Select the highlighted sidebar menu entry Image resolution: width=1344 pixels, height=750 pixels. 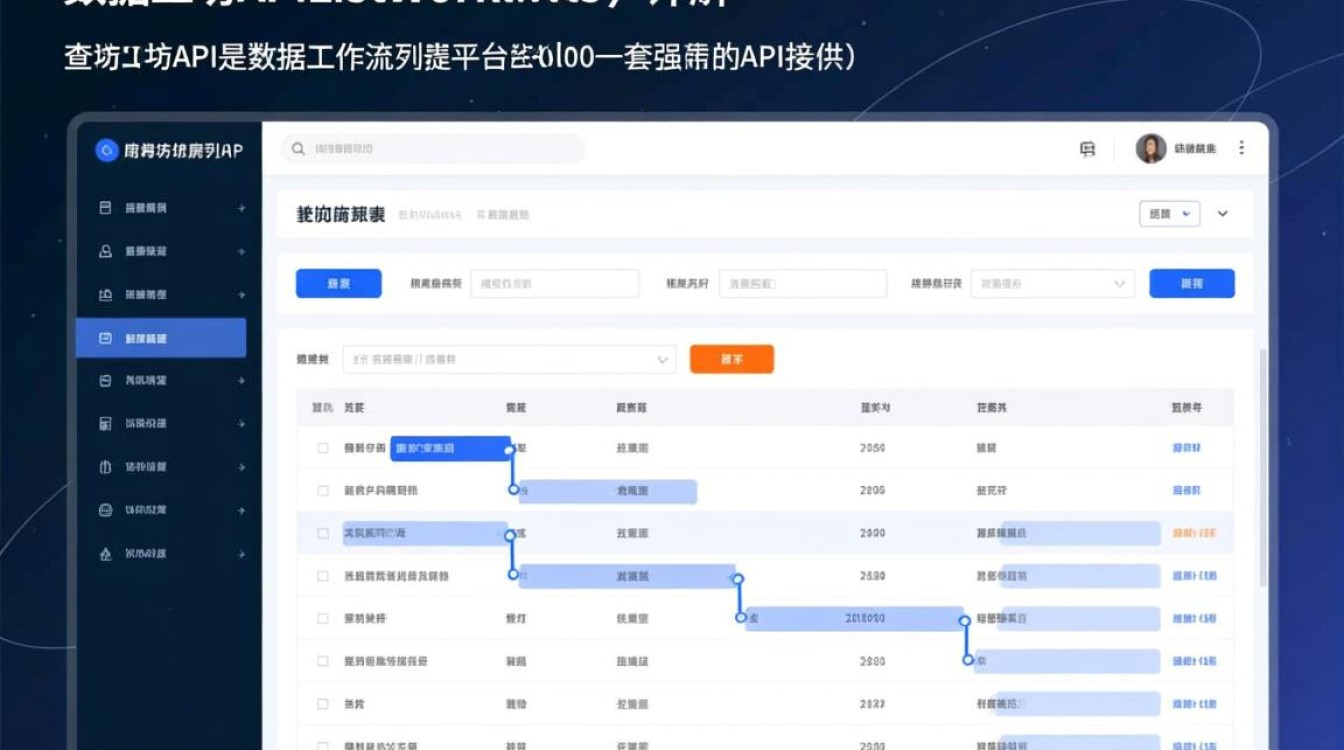(160, 338)
